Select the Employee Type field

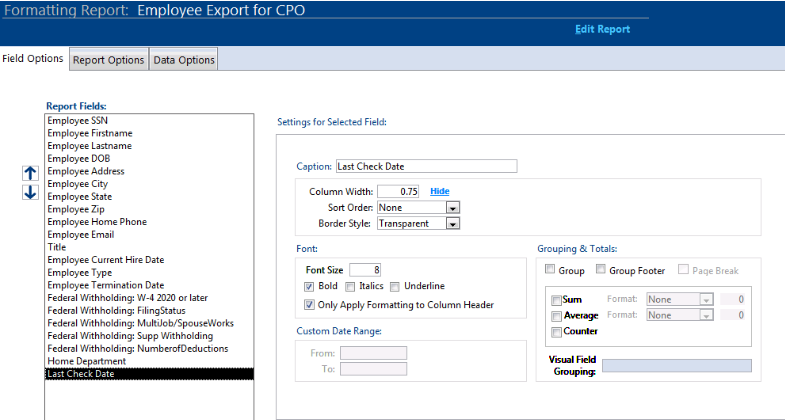tap(149, 273)
